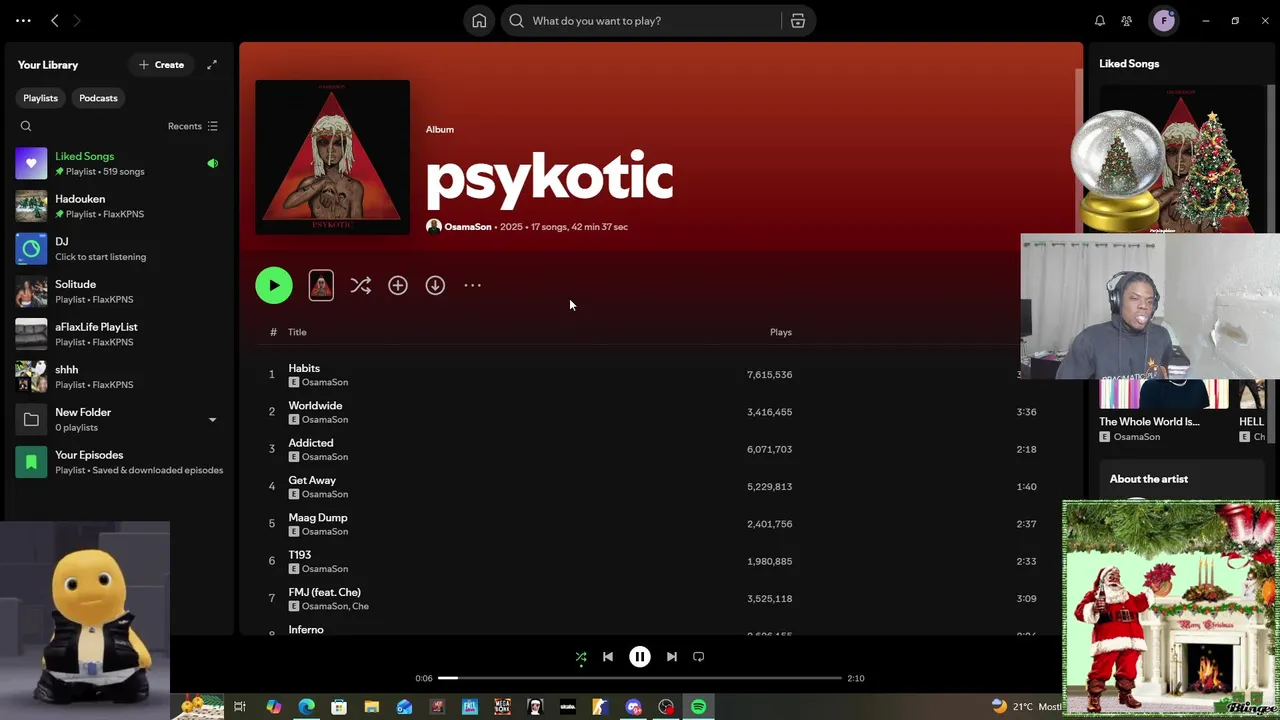Open more options for psykotic album
This screenshot has width=1280, height=720.
tap(472, 285)
